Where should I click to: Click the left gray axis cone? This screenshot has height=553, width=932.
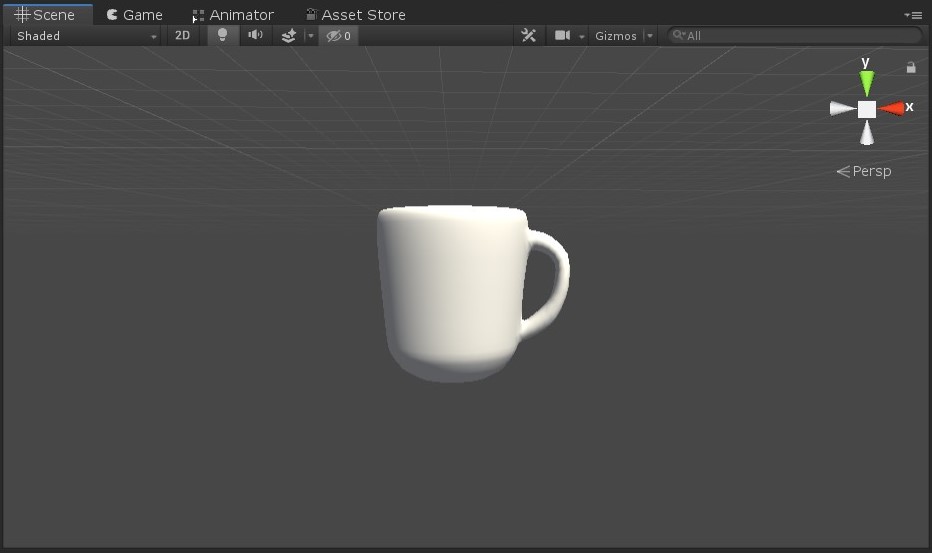(843, 108)
